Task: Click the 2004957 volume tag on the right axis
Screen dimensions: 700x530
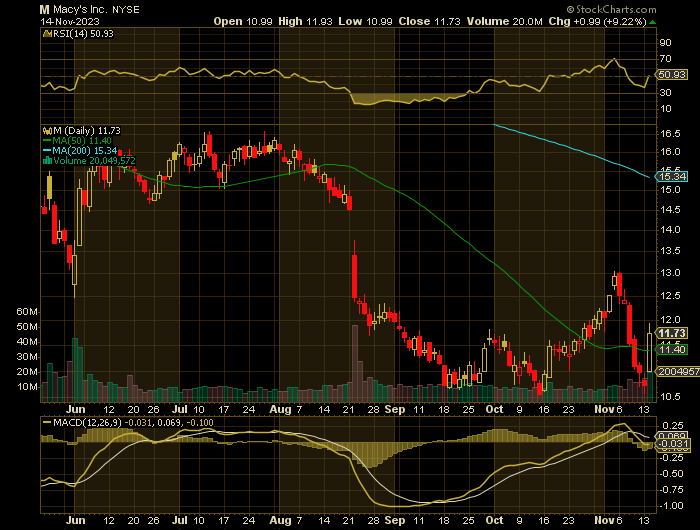Action: pos(678,371)
